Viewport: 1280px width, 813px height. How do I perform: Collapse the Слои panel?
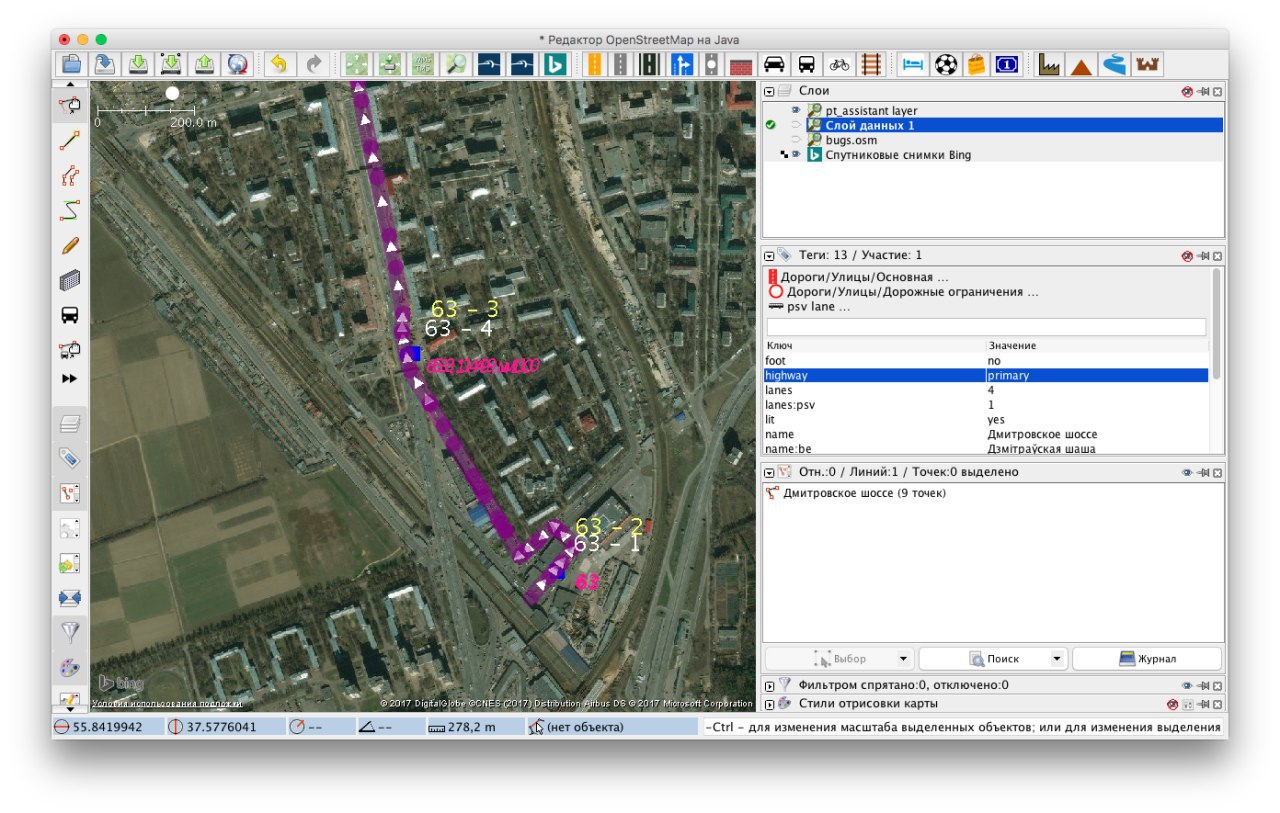[x=769, y=91]
